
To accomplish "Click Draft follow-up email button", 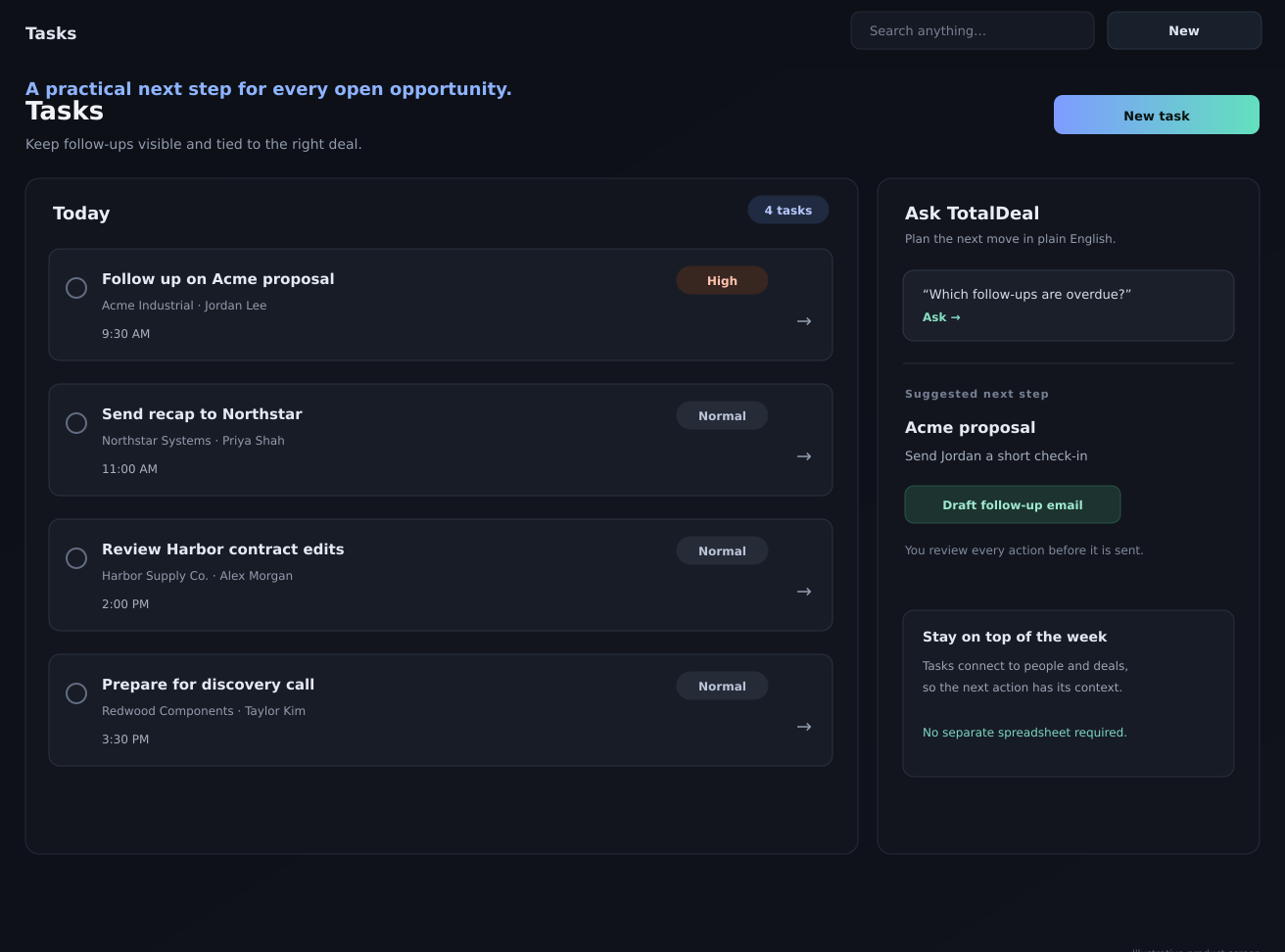I will [1013, 504].
